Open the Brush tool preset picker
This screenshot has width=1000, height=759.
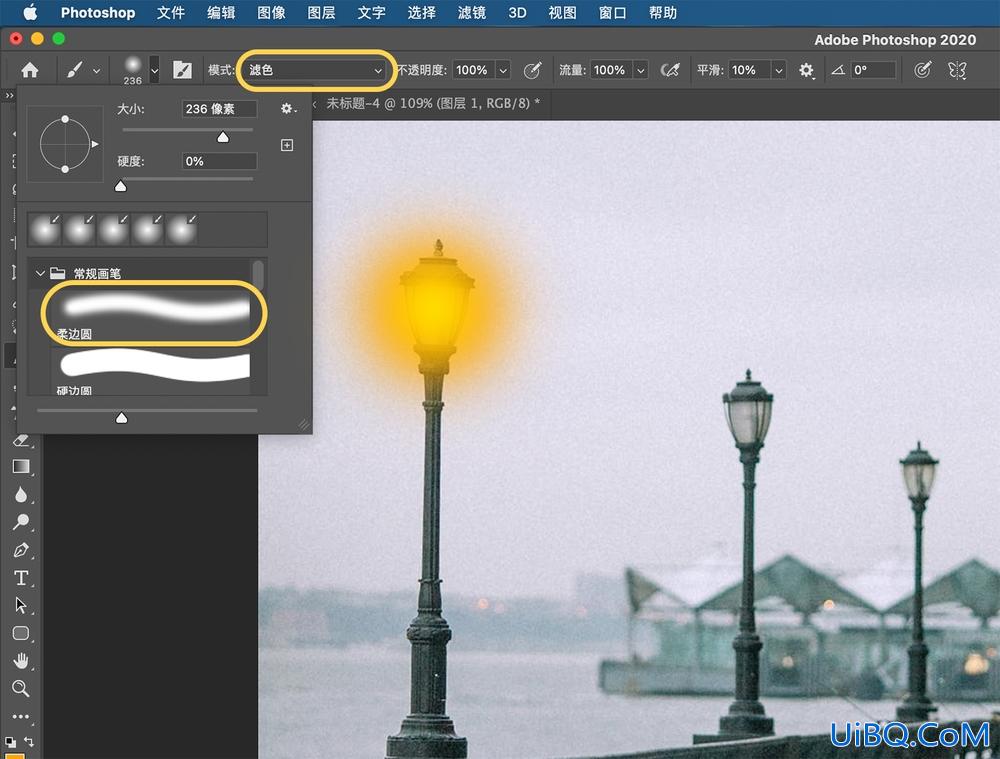[x=83, y=70]
